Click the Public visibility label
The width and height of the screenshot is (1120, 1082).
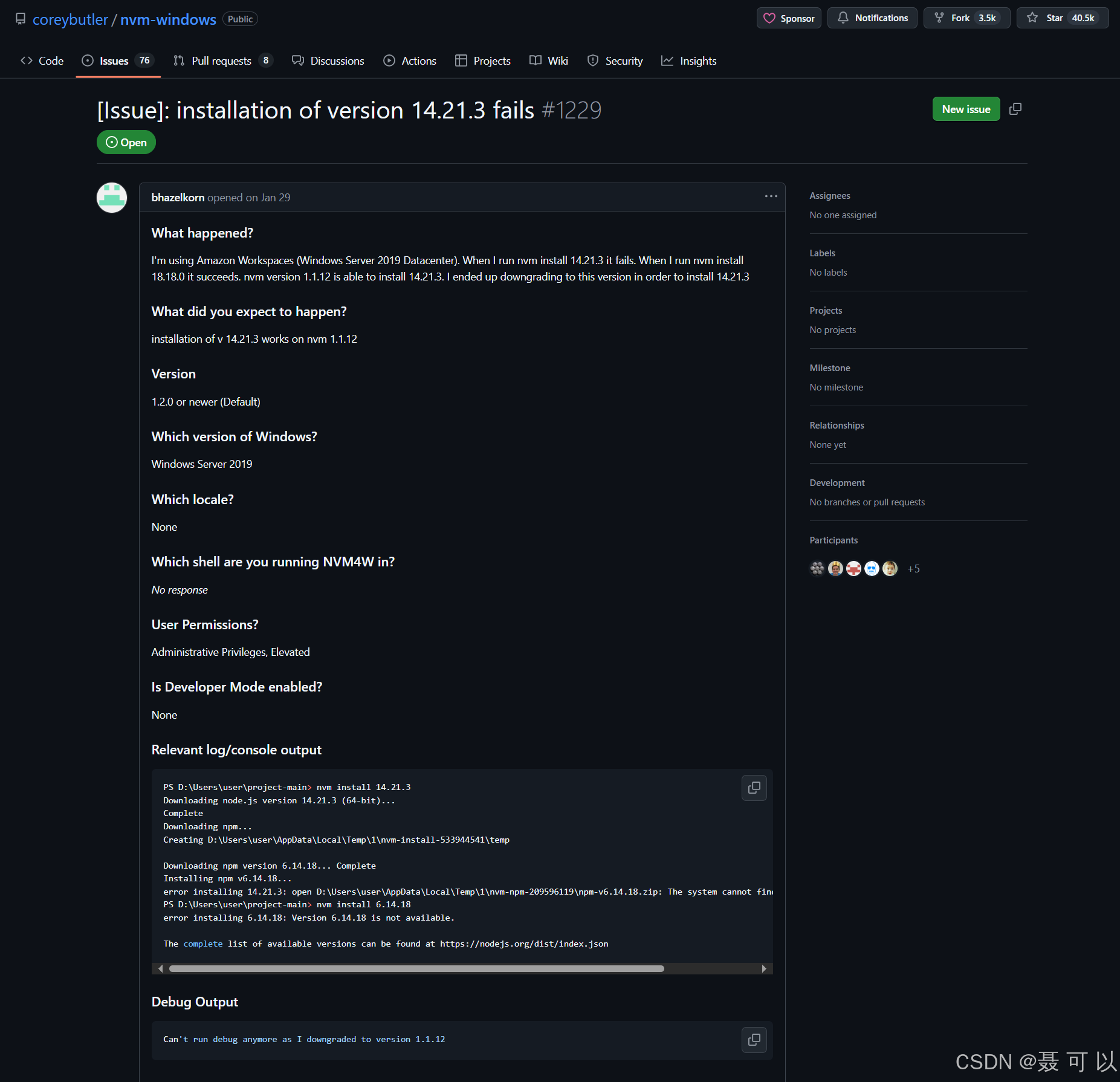(240, 19)
